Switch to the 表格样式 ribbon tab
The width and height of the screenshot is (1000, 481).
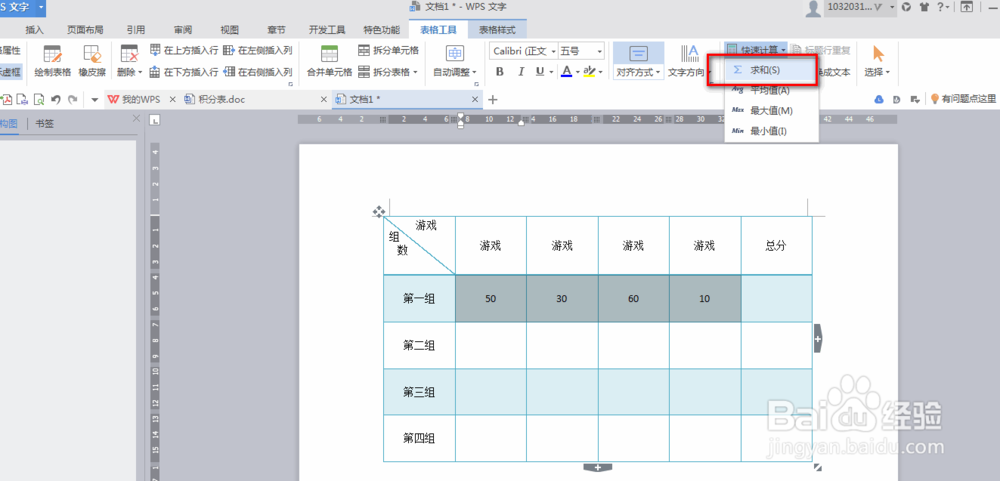(497, 29)
